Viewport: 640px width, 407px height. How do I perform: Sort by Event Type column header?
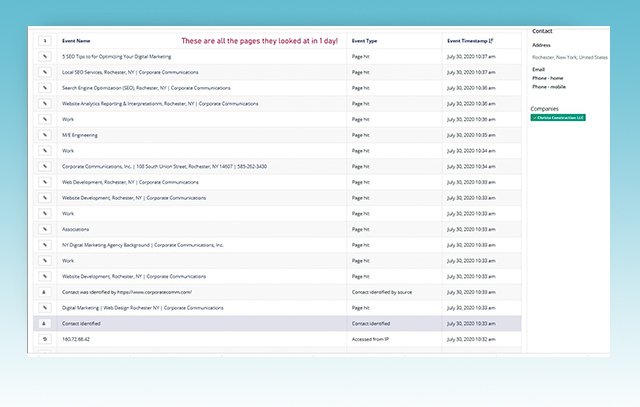point(364,41)
